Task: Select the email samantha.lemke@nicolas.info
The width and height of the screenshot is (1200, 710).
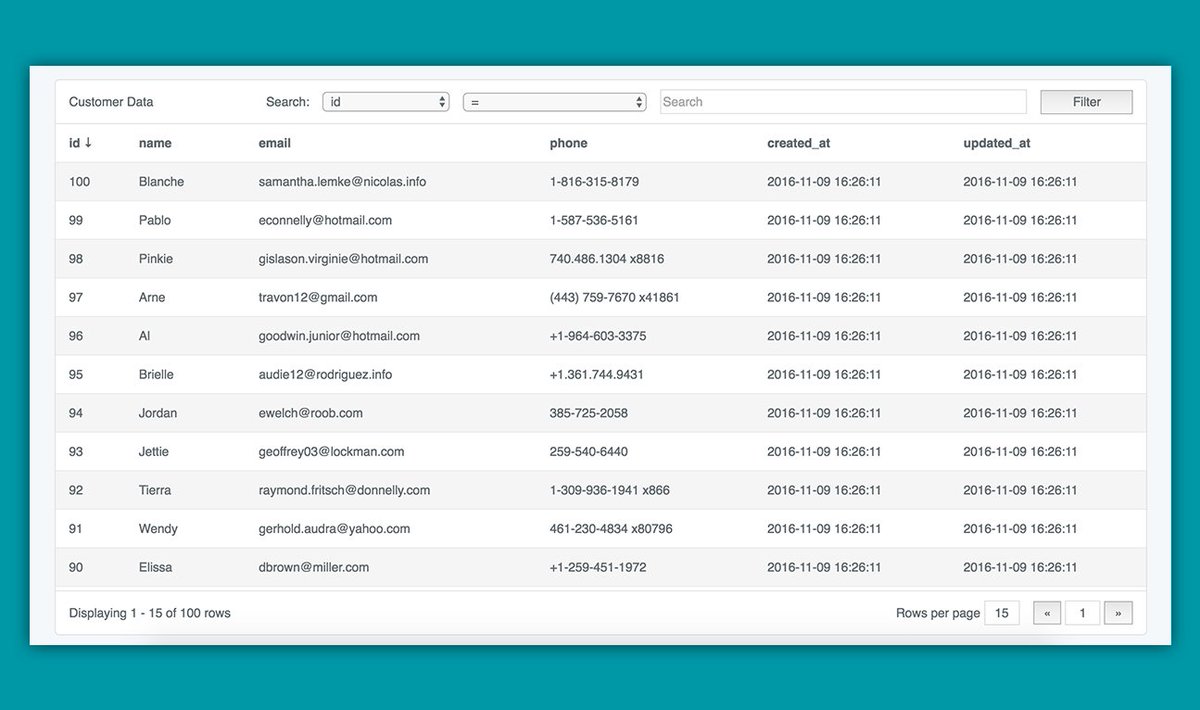Action: coord(342,182)
